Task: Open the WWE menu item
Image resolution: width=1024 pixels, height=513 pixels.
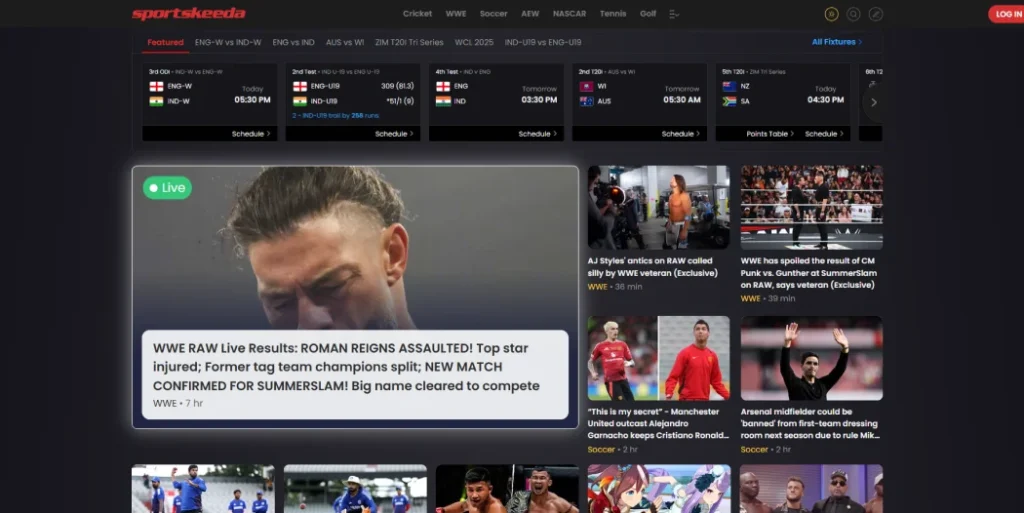Action: point(456,14)
